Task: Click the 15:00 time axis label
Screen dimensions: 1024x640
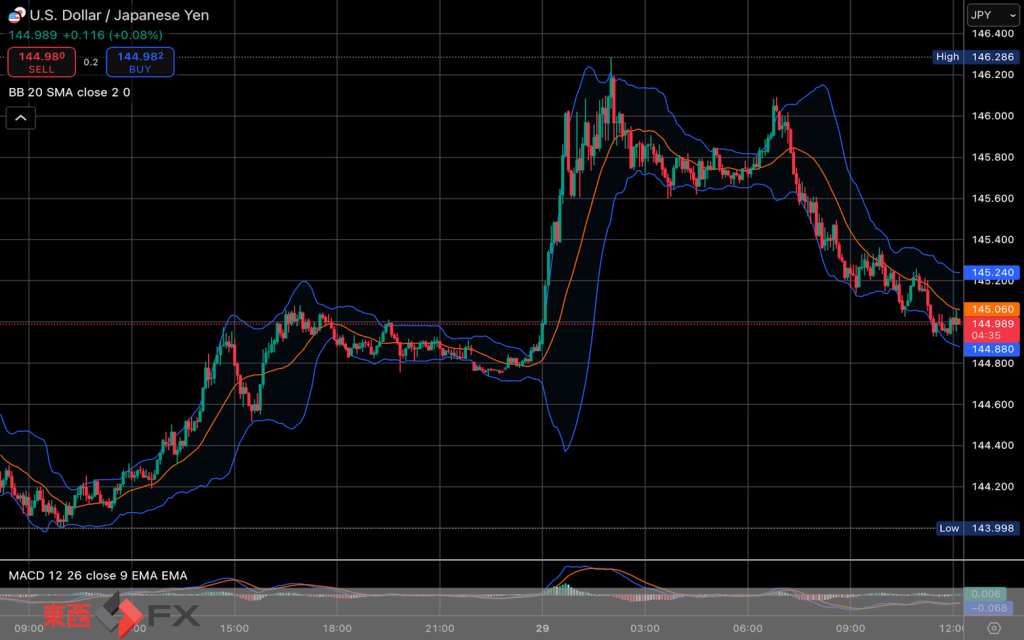Action: [x=234, y=628]
